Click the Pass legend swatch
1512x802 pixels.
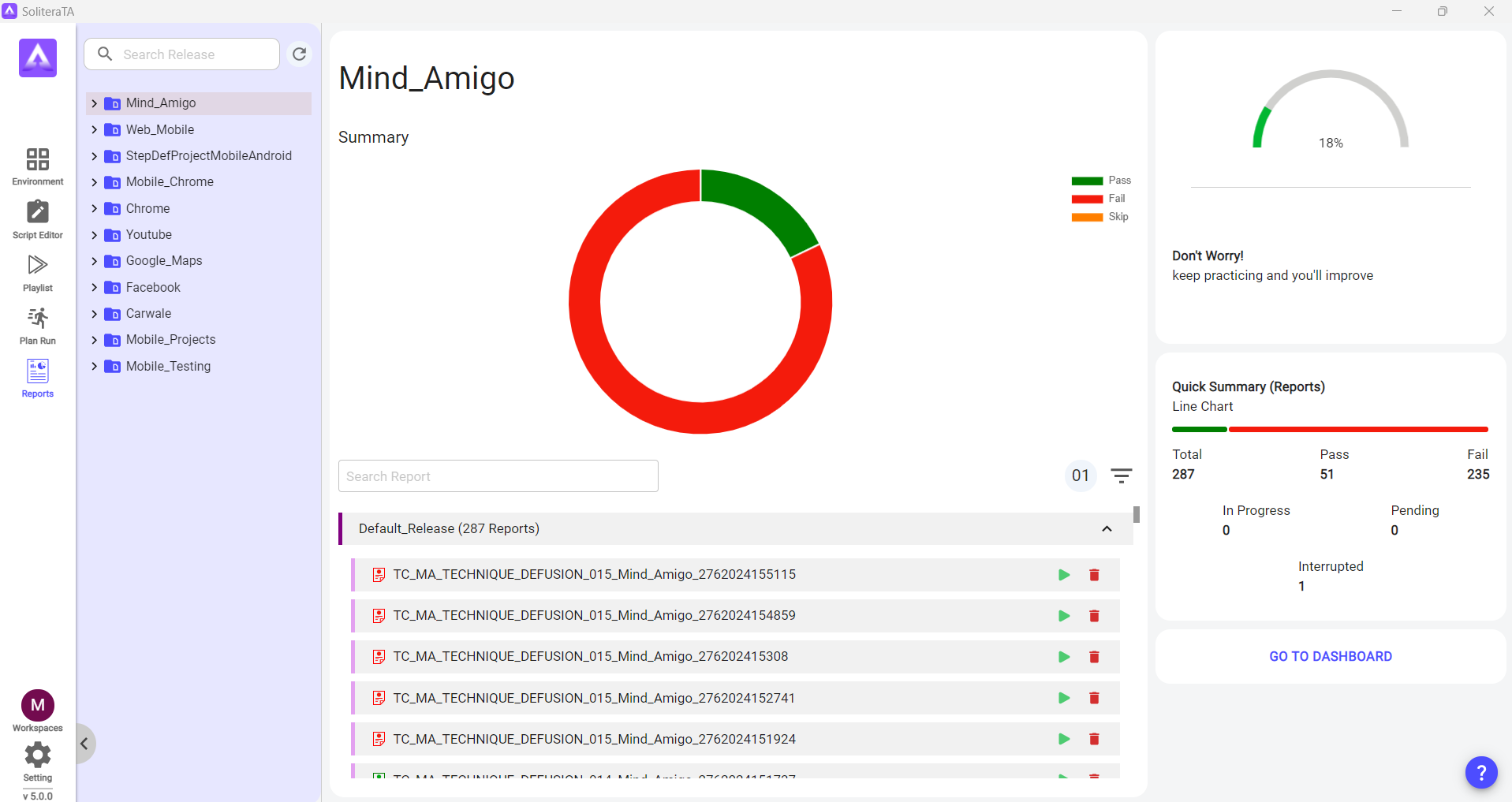1087,181
